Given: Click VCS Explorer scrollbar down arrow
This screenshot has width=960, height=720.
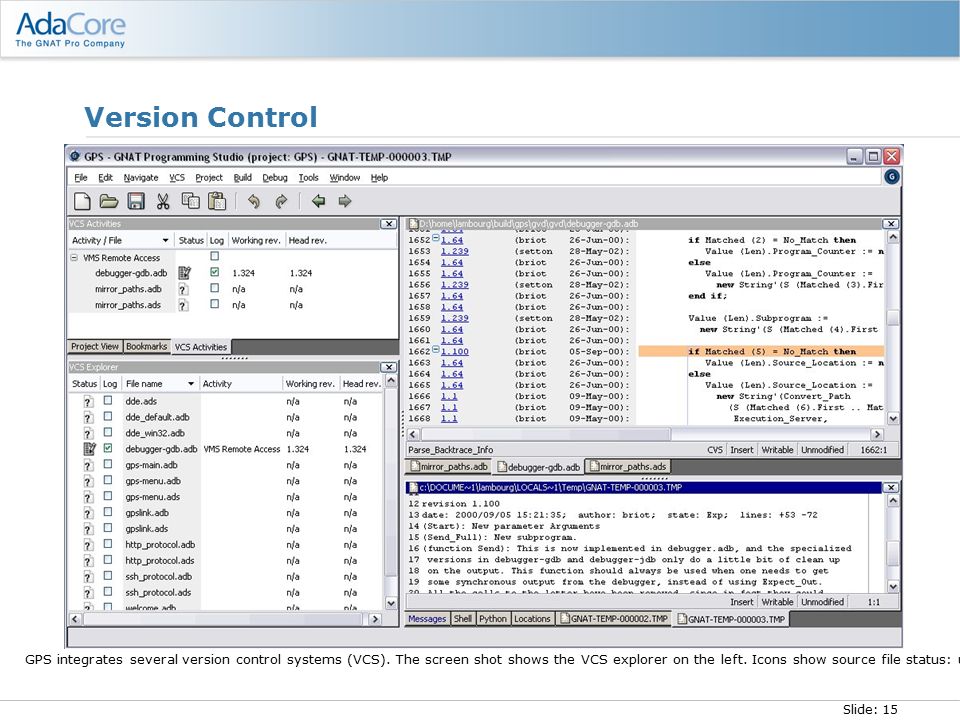Looking at the screenshot, I should click(x=391, y=603).
